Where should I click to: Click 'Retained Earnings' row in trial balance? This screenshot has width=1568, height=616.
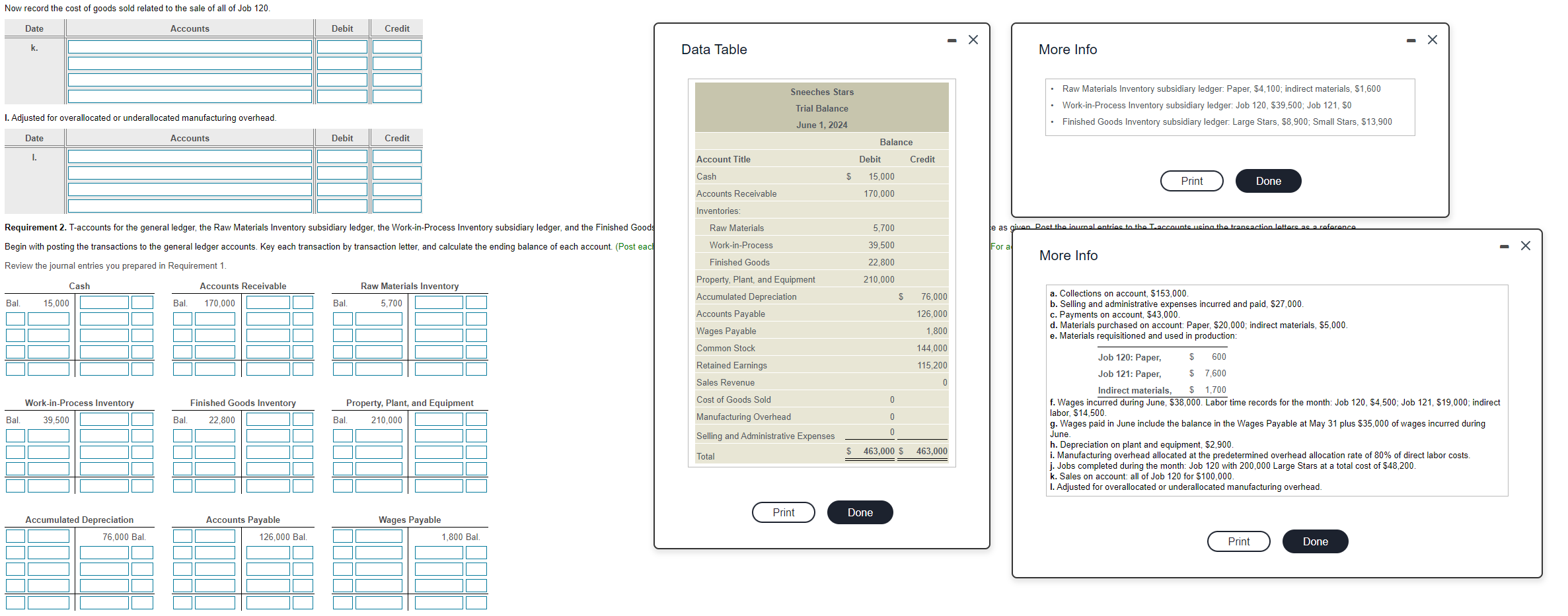(822, 365)
